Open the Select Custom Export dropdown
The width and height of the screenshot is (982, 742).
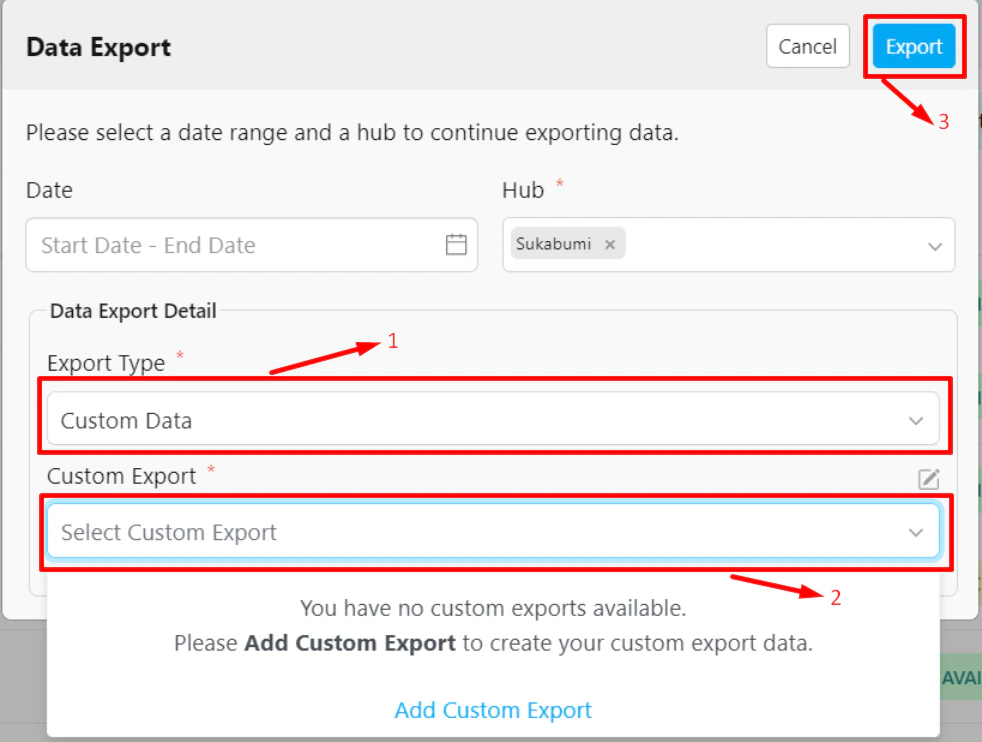tap(493, 532)
